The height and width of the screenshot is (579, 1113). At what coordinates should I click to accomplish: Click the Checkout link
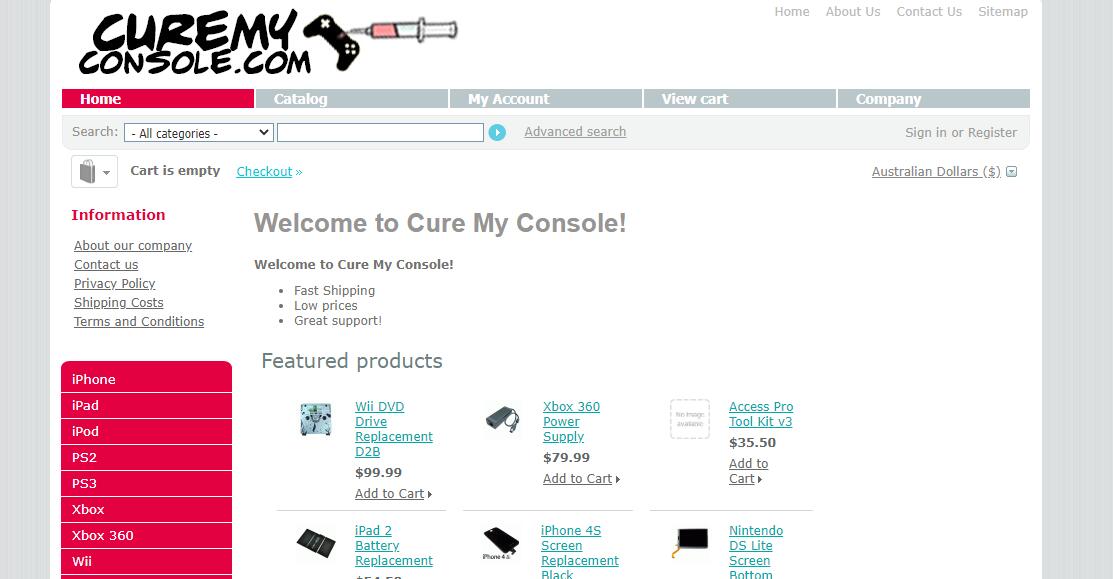(264, 172)
